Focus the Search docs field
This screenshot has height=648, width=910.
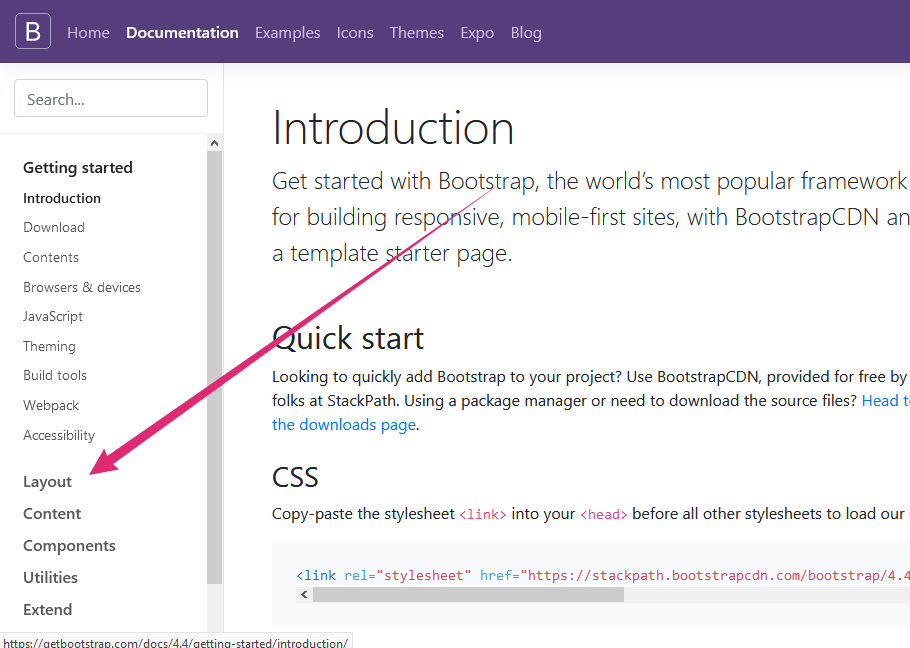111,98
